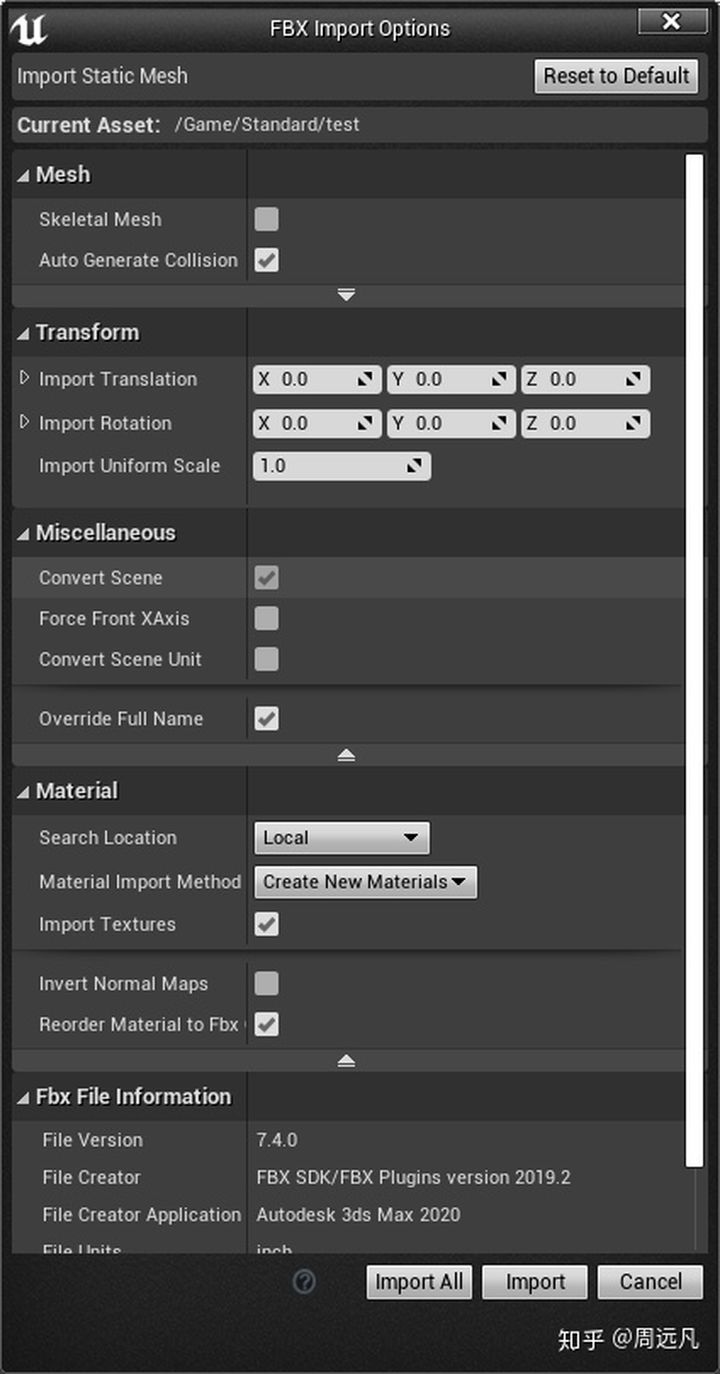Hide advanced Material options arrow
The image size is (720, 1374).
(x=346, y=1061)
